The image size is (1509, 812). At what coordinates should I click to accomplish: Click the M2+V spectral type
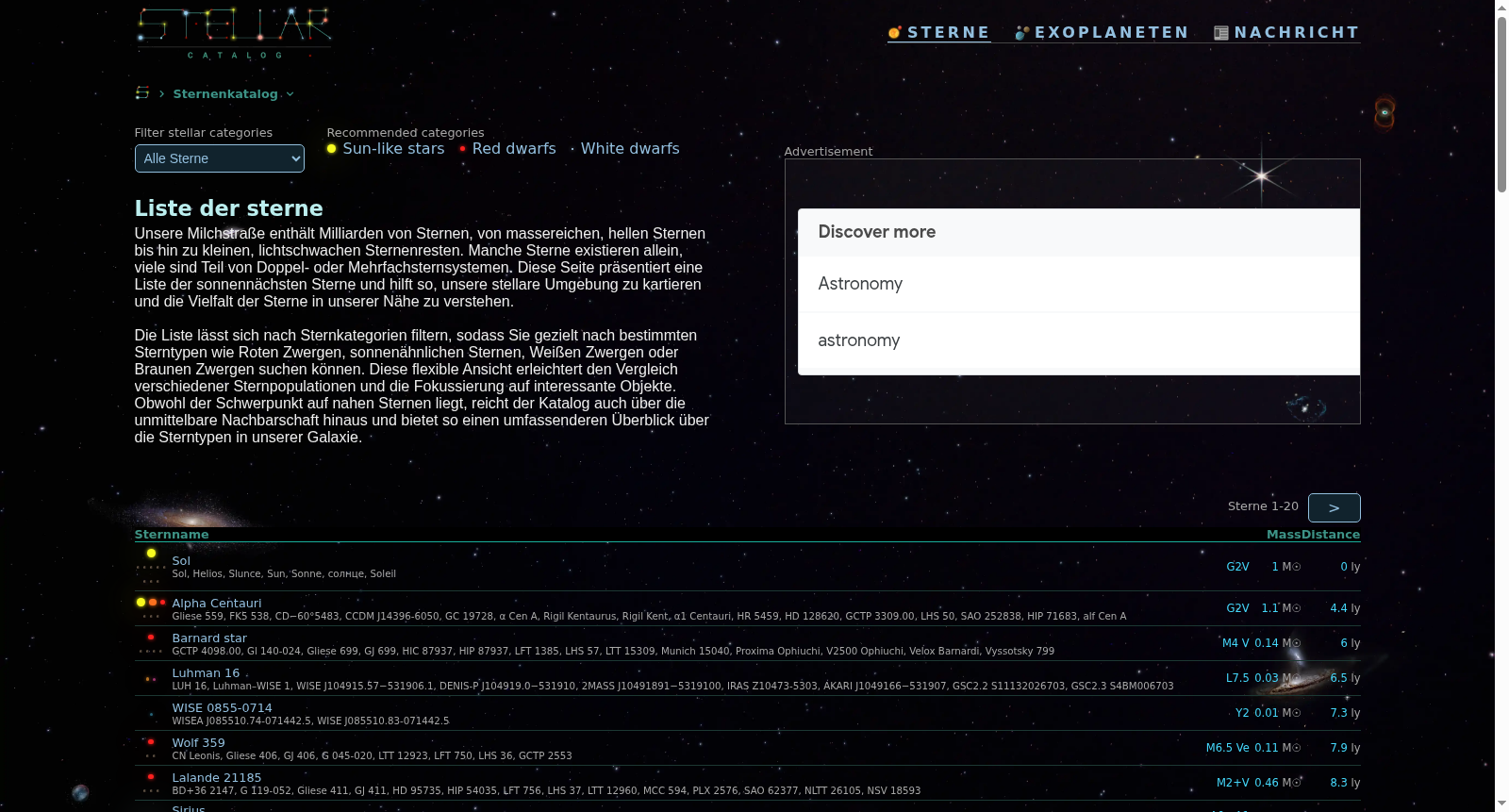pyautogui.click(x=1233, y=783)
